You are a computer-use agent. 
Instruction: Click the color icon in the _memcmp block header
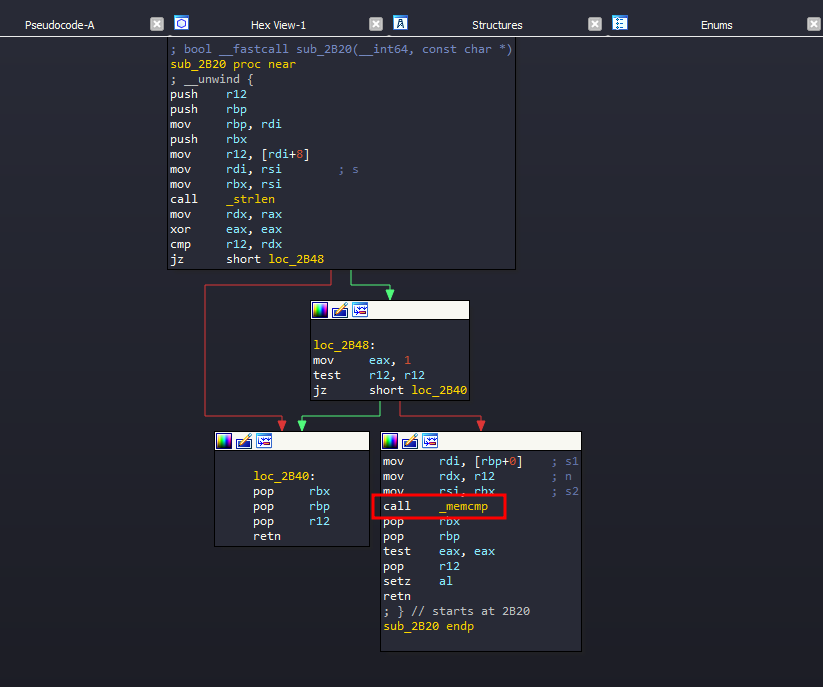(390, 441)
